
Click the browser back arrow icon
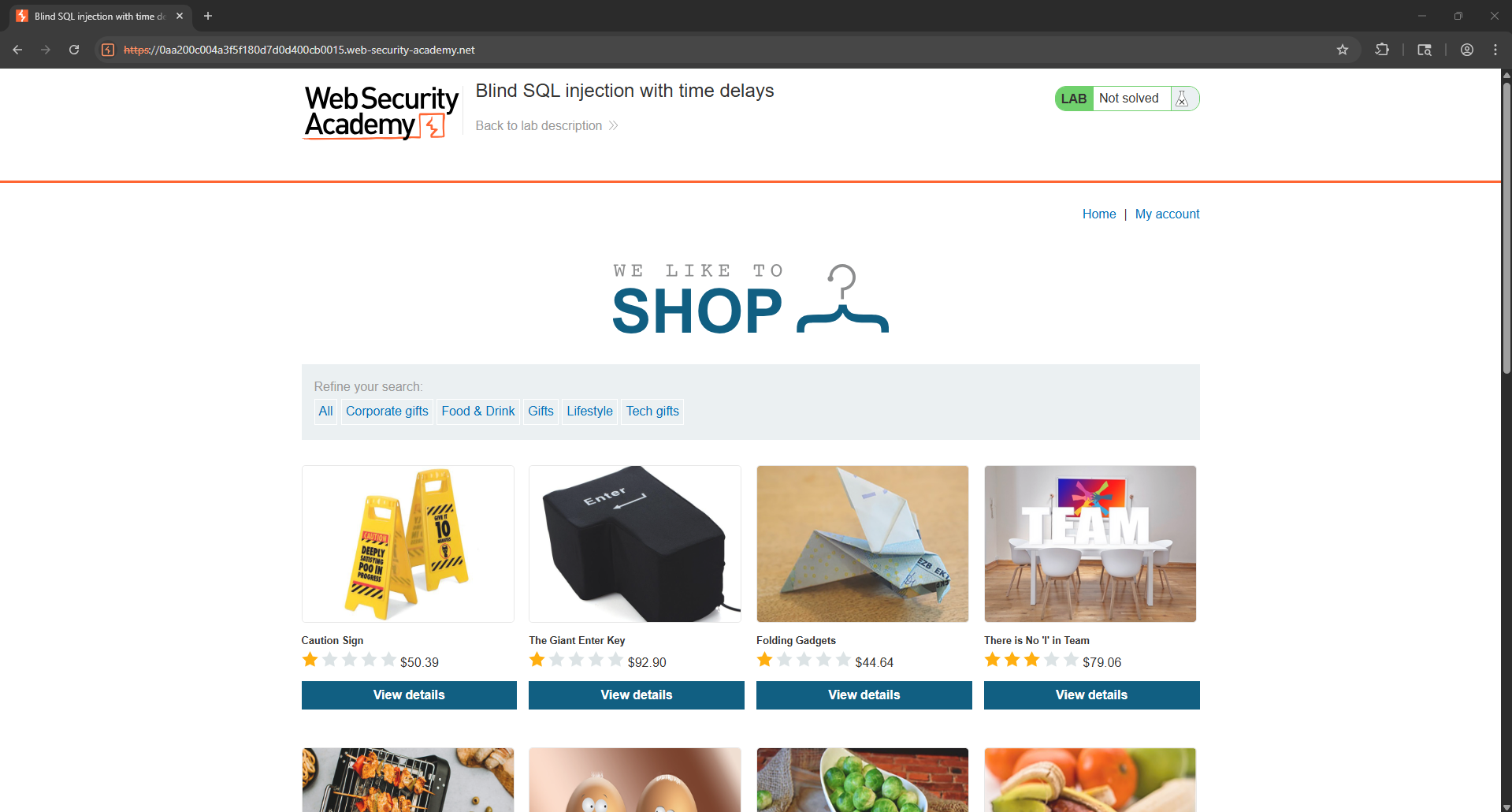click(17, 50)
